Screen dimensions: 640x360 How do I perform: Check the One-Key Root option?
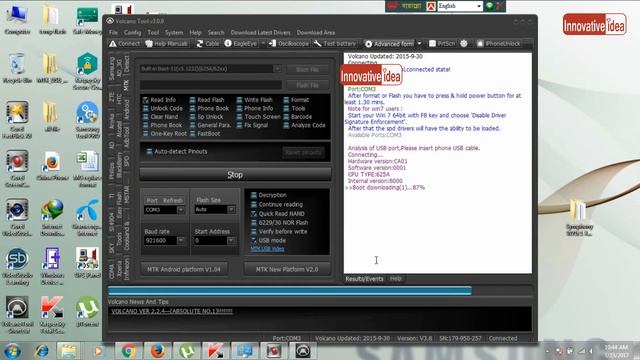point(146,133)
